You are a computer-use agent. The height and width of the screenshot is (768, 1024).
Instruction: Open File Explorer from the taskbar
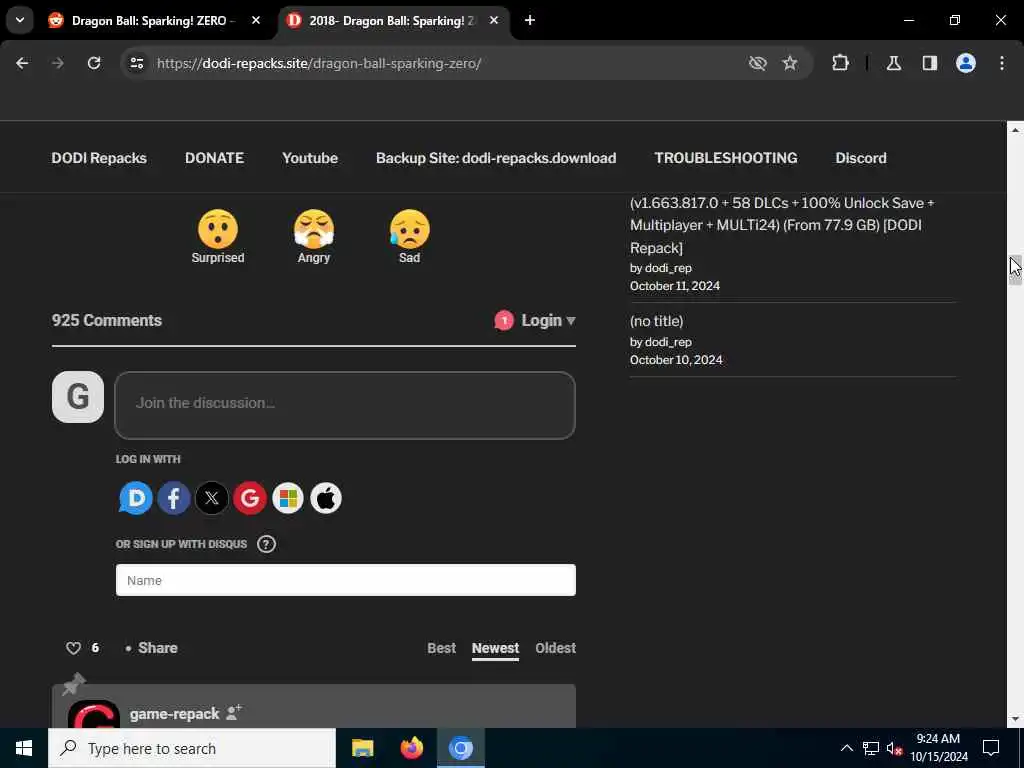(x=362, y=748)
